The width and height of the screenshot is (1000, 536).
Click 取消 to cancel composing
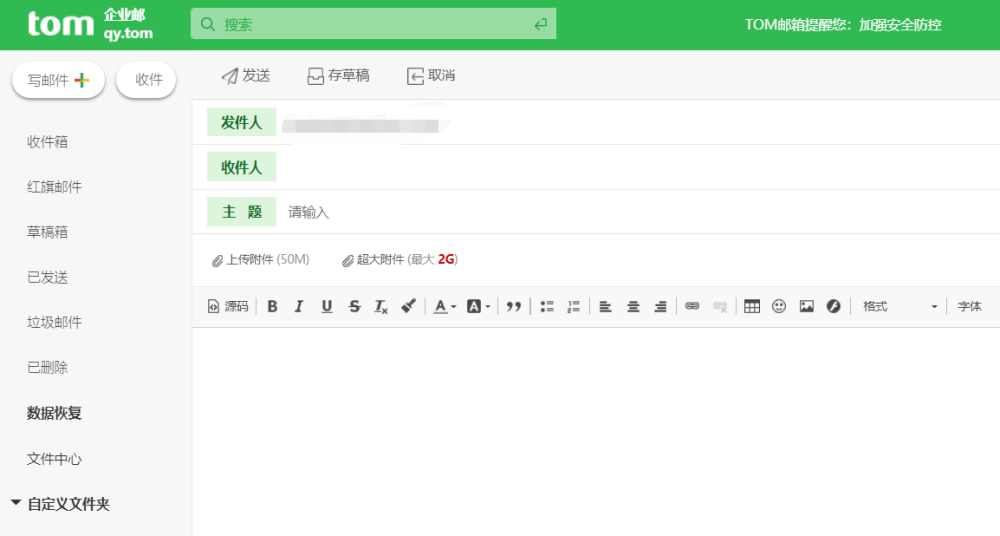[x=431, y=75]
